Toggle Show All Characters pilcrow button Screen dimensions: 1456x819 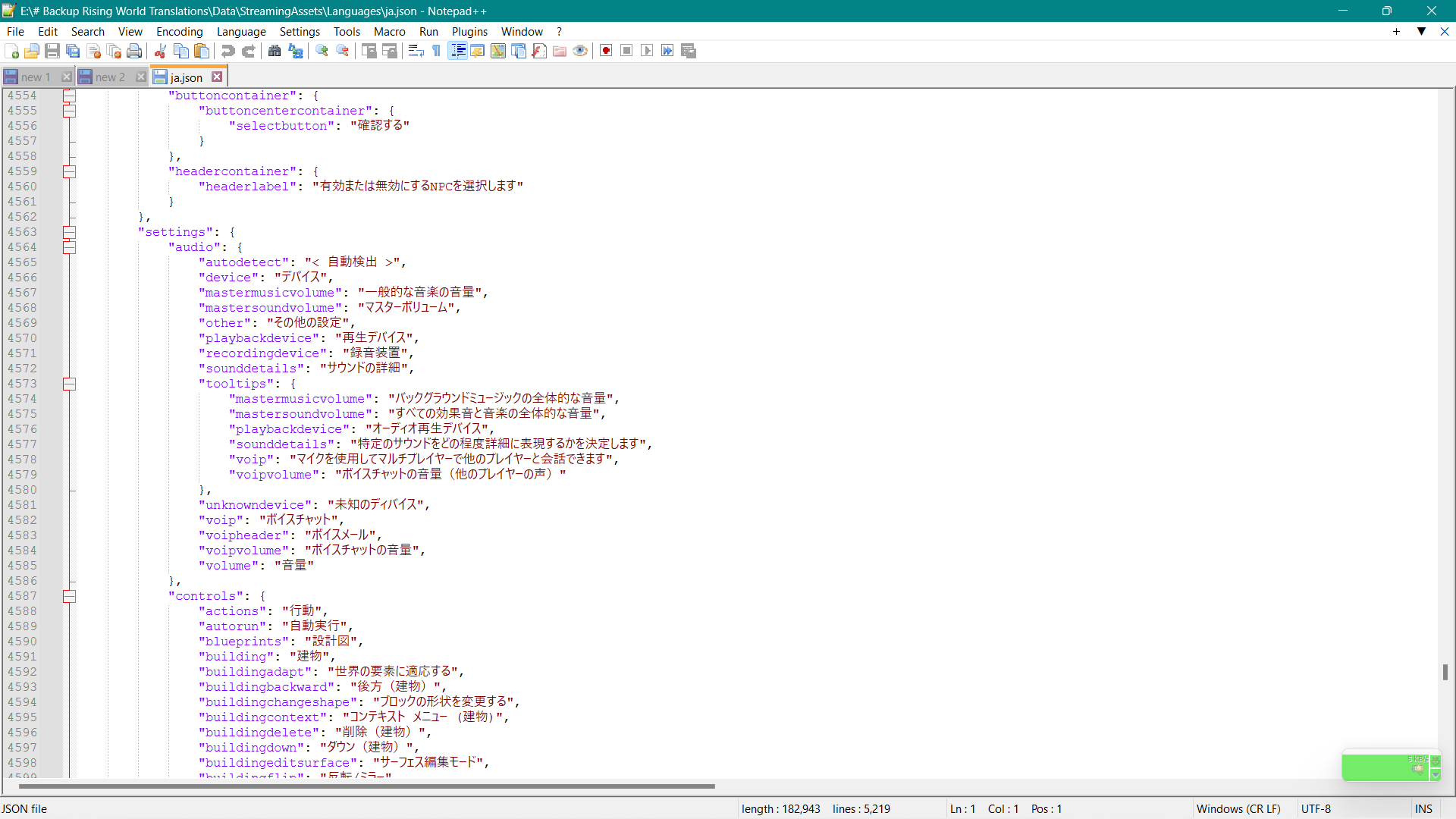[437, 51]
